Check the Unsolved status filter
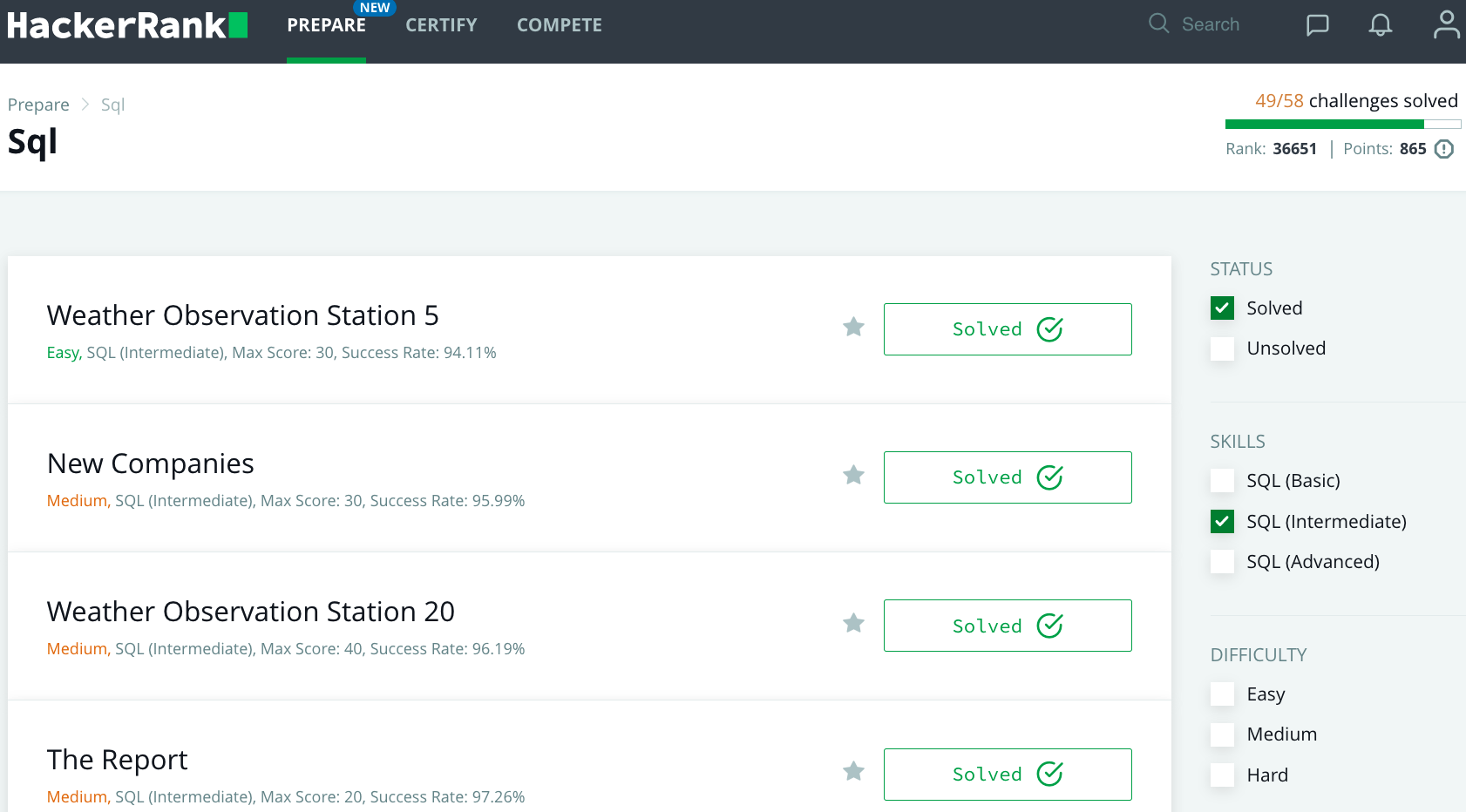The height and width of the screenshot is (812, 1466). [1222, 348]
